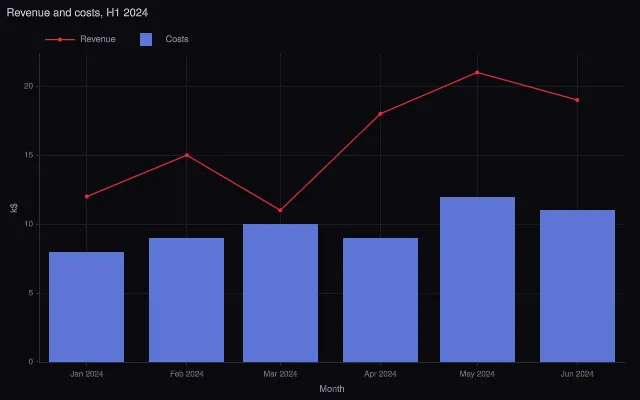Click the 'Mar 2024' axis label
Image resolution: width=640 pixels, height=400 pixels.
coord(280,374)
